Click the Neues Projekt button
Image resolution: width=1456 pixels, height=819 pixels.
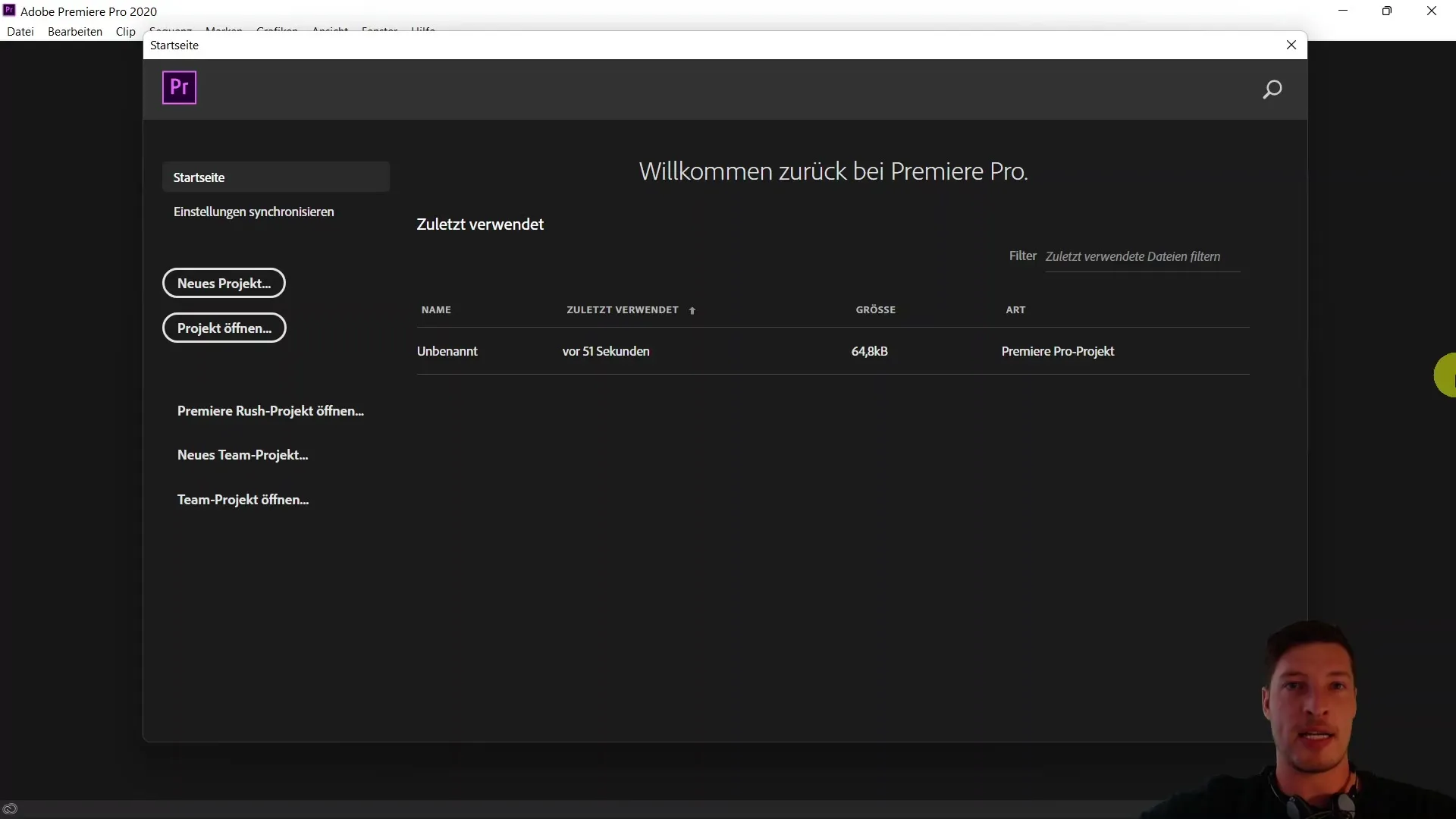point(224,283)
